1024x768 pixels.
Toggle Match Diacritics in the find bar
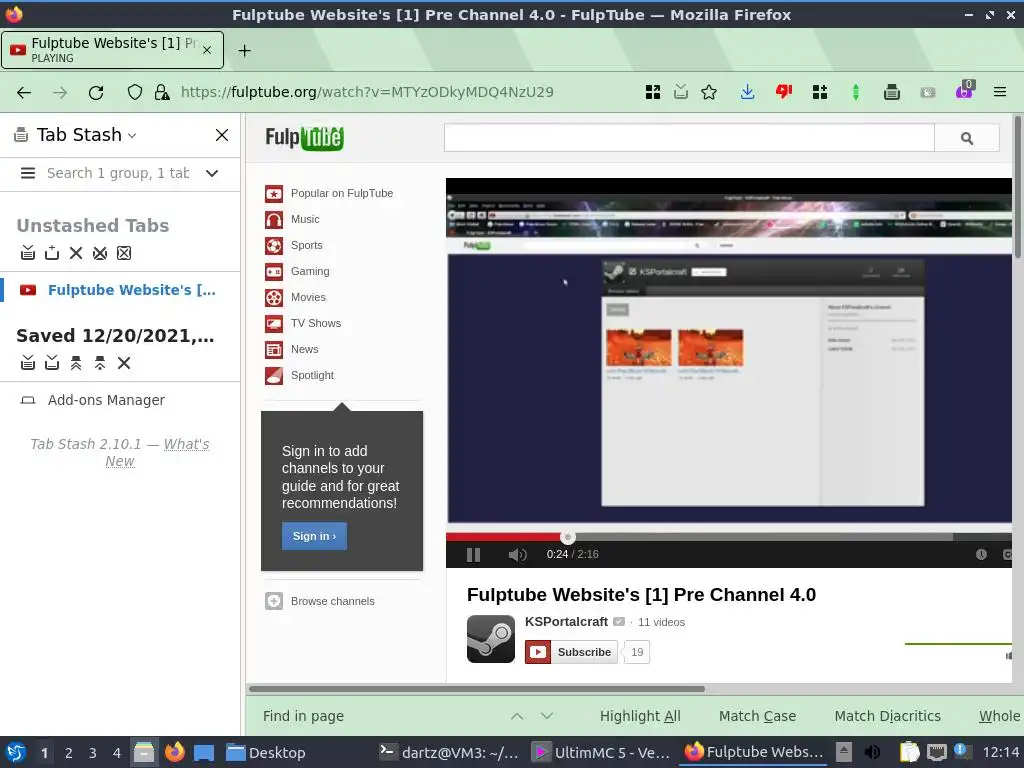[888, 716]
